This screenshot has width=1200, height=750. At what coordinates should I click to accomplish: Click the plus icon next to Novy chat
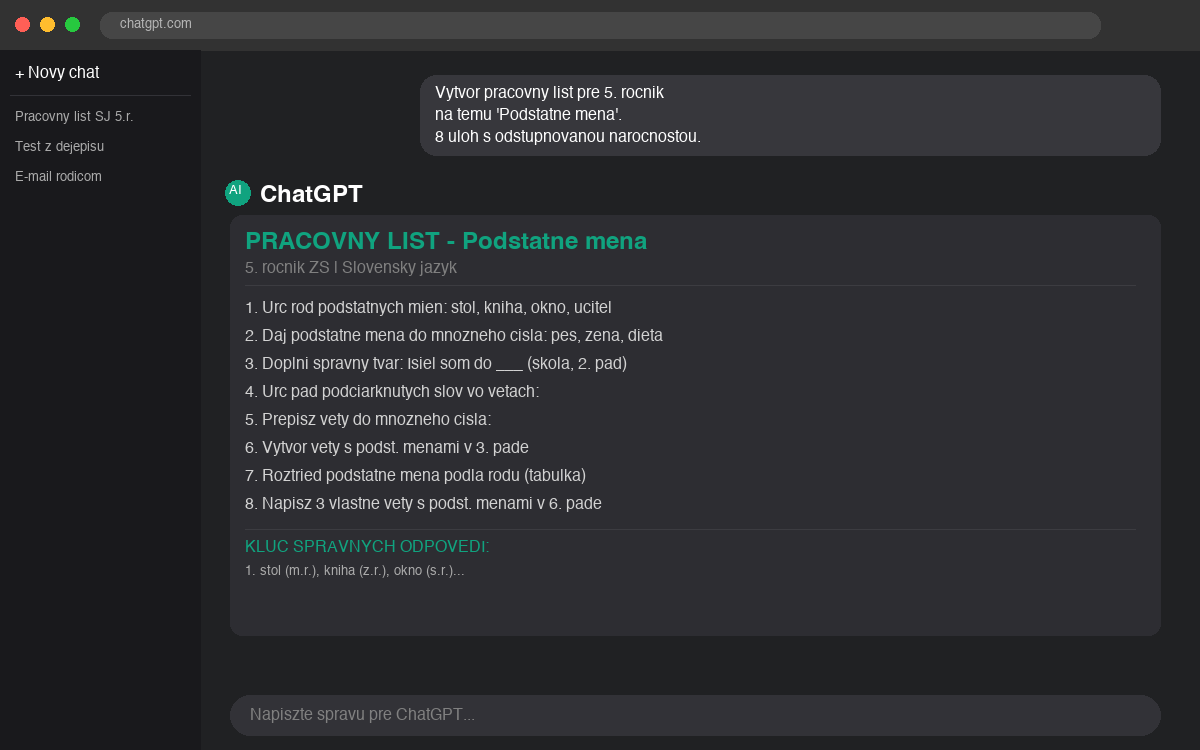(x=19, y=72)
